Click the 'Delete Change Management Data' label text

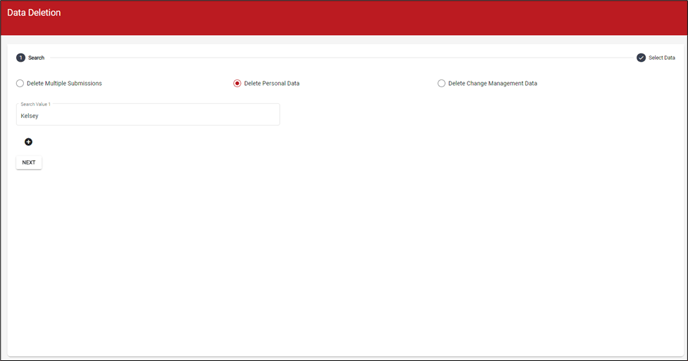point(492,83)
